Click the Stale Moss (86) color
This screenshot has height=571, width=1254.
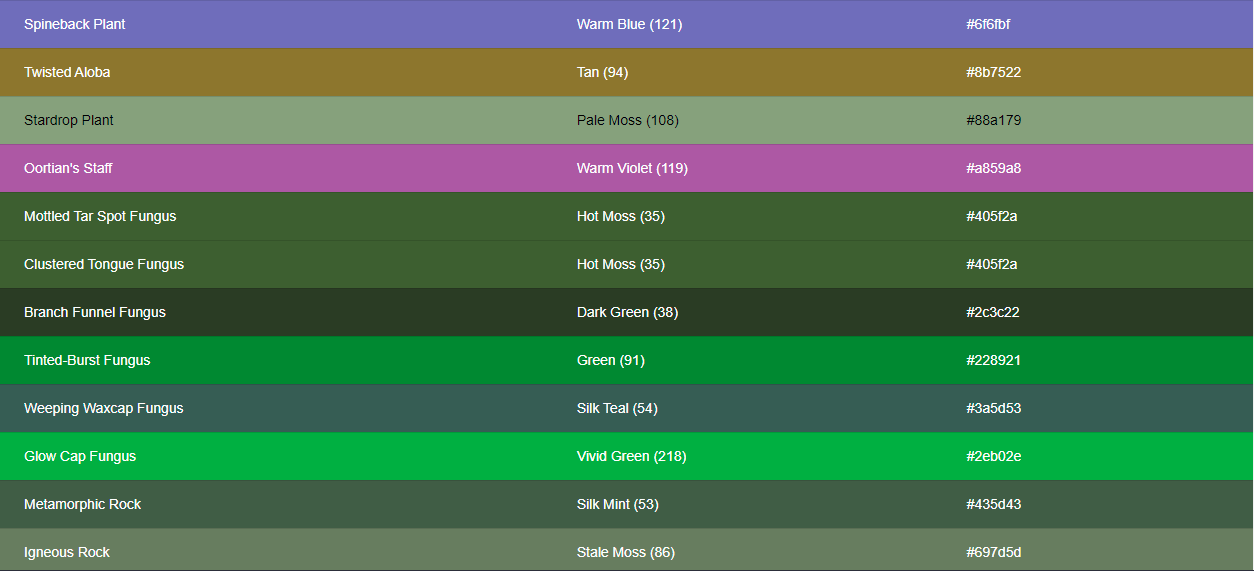click(626, 552)
